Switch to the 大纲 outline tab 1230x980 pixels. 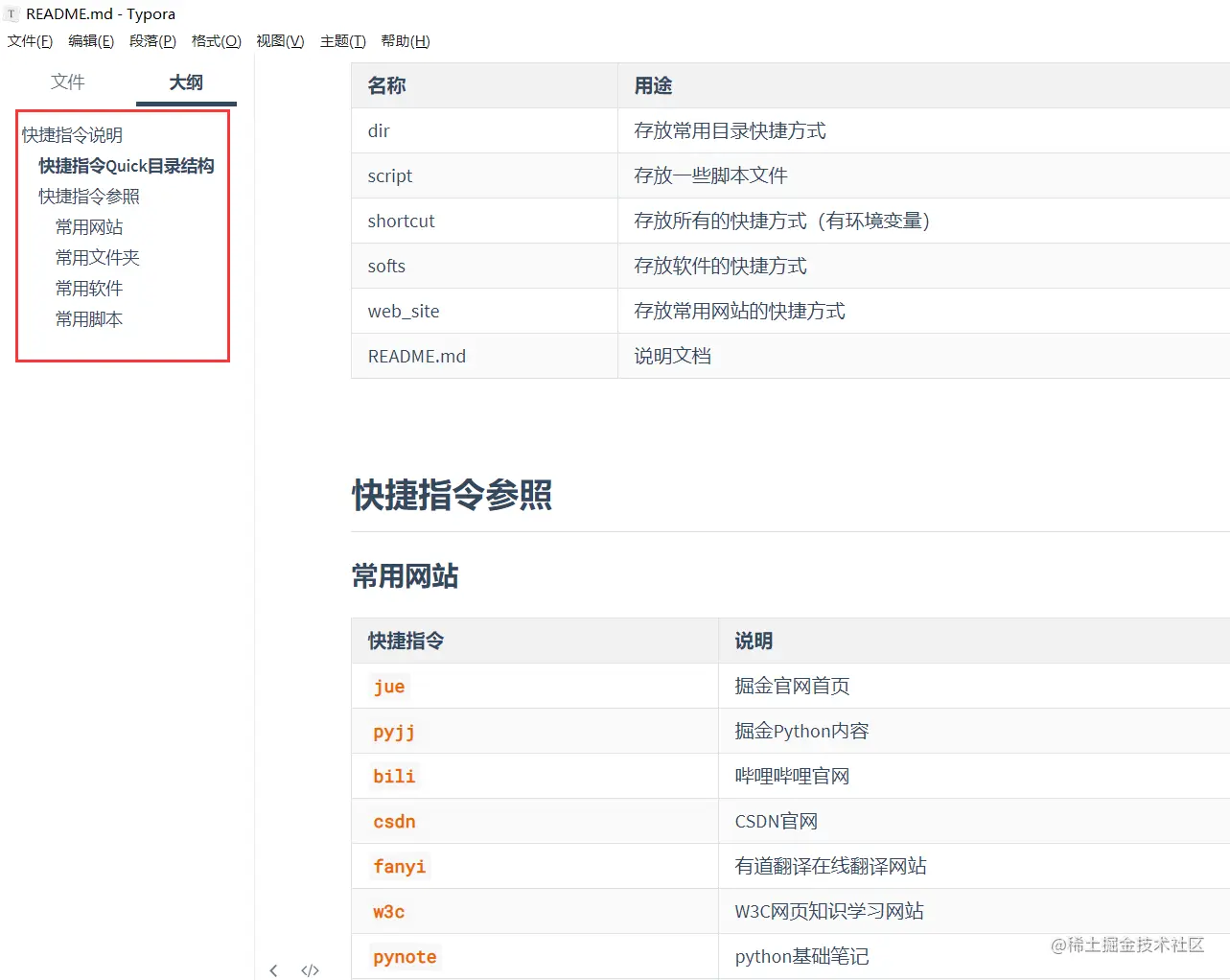click(185, 82)
